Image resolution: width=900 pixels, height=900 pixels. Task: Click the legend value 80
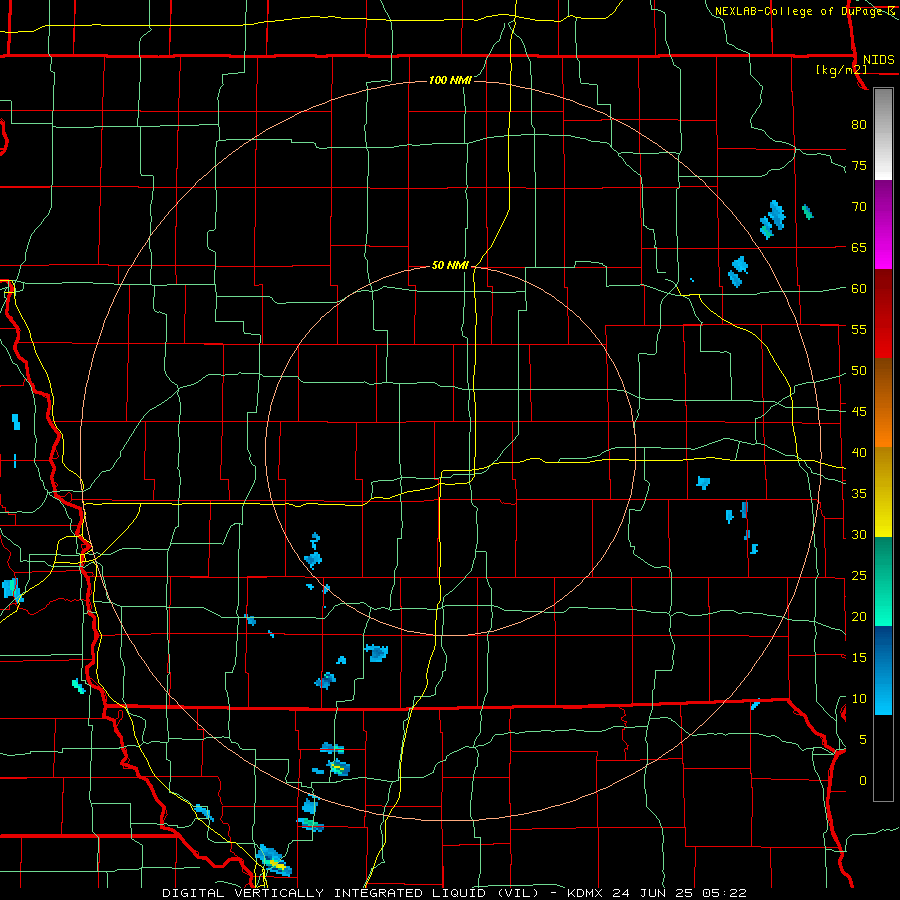click(859, 125)
